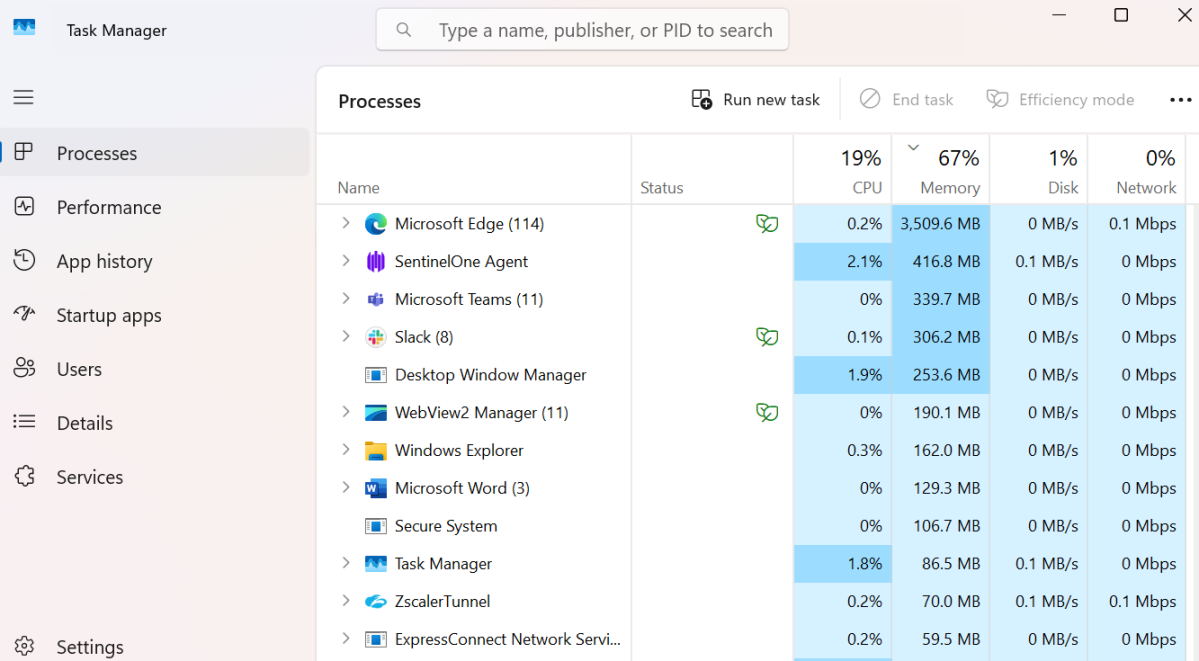Screen dimensions: 1199x661
Task: Go to the Services page
Action: [x=89, y=477]
